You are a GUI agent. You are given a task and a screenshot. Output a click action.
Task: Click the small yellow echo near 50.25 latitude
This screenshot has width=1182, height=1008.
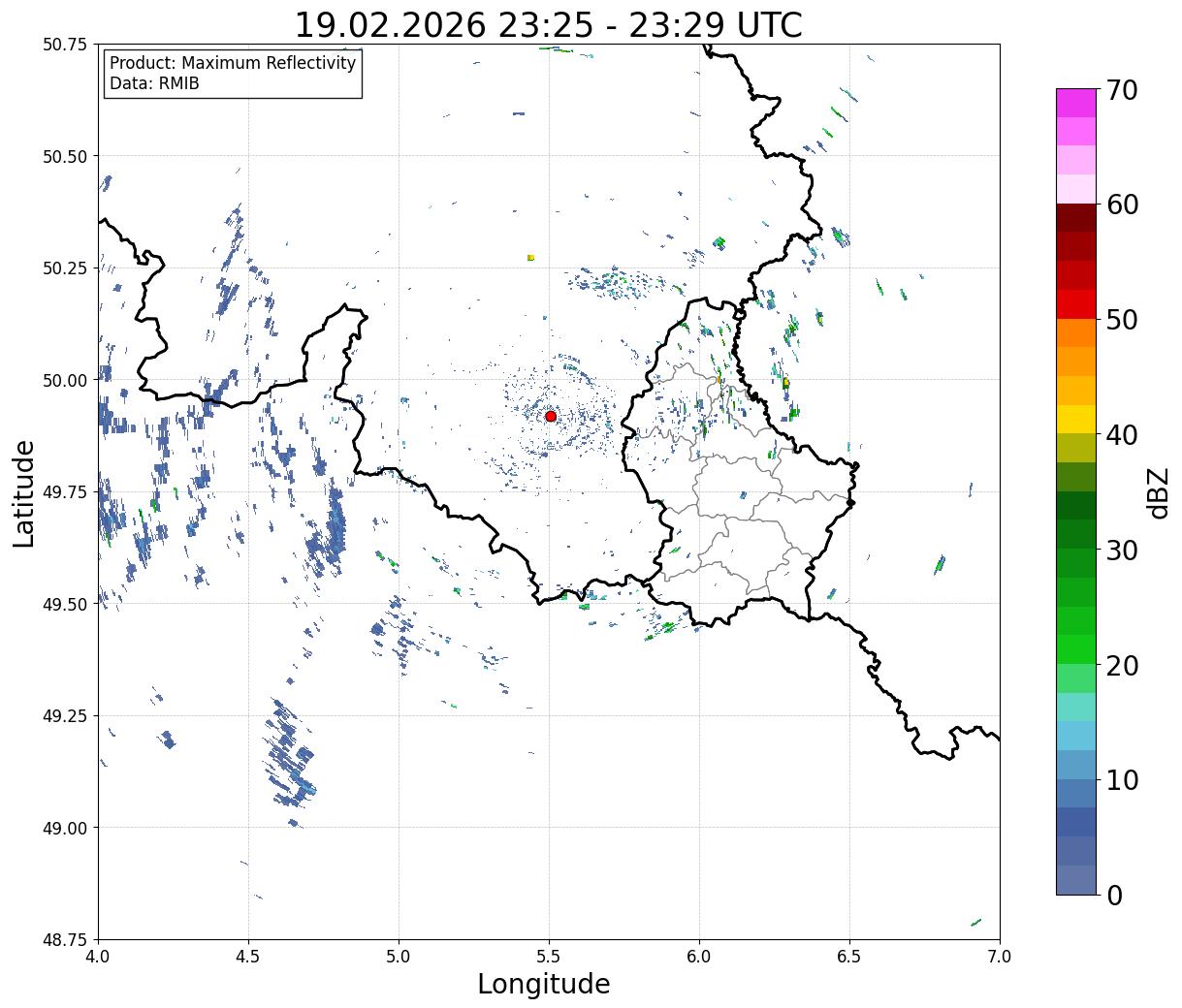pos(530,258)
